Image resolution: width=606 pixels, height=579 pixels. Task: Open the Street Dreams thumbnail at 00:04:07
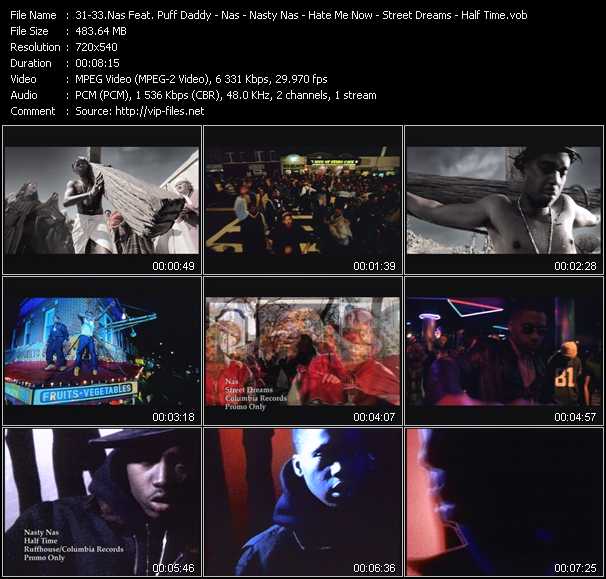(303, 351)
